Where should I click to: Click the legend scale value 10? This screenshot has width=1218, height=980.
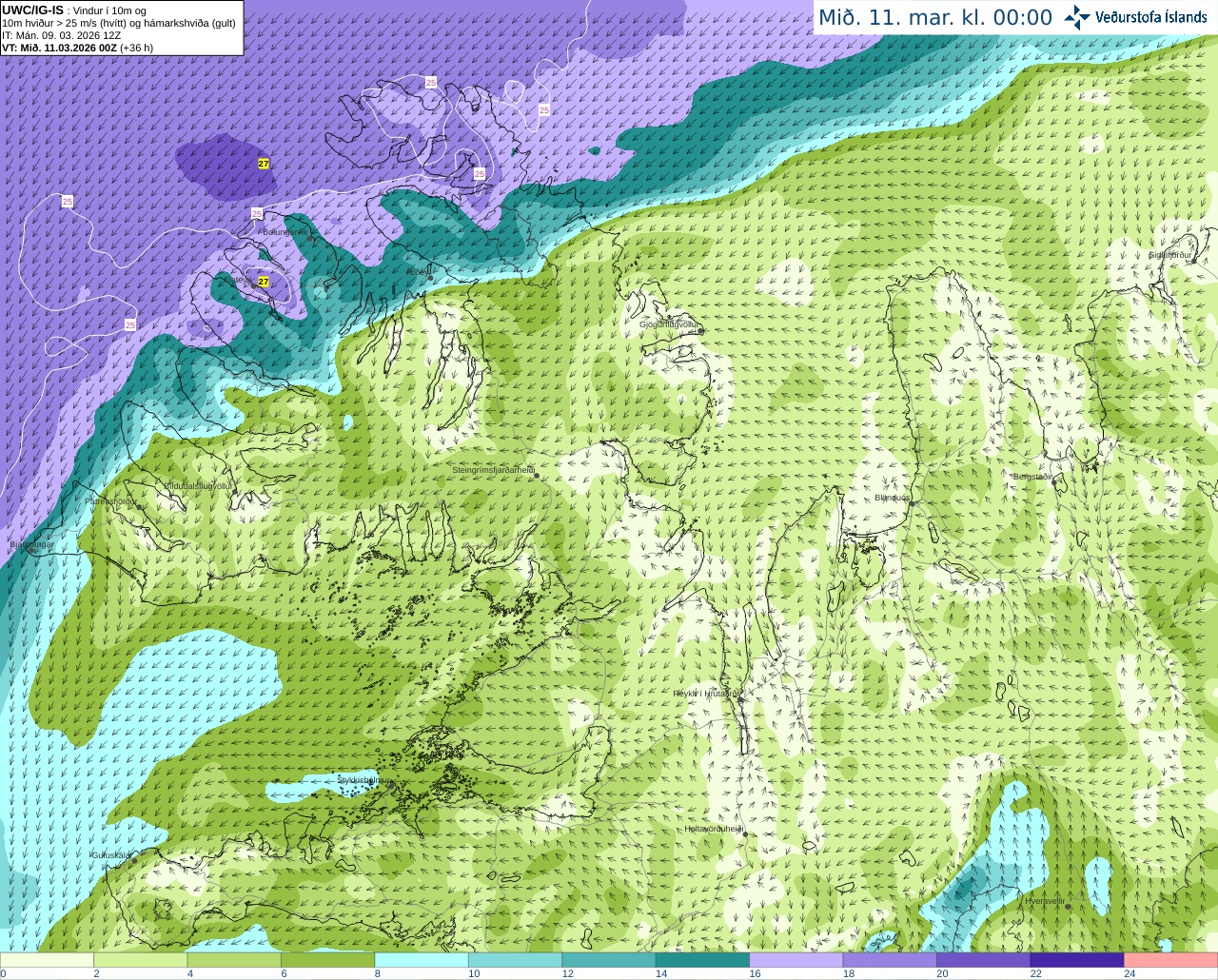pos(474,973)
